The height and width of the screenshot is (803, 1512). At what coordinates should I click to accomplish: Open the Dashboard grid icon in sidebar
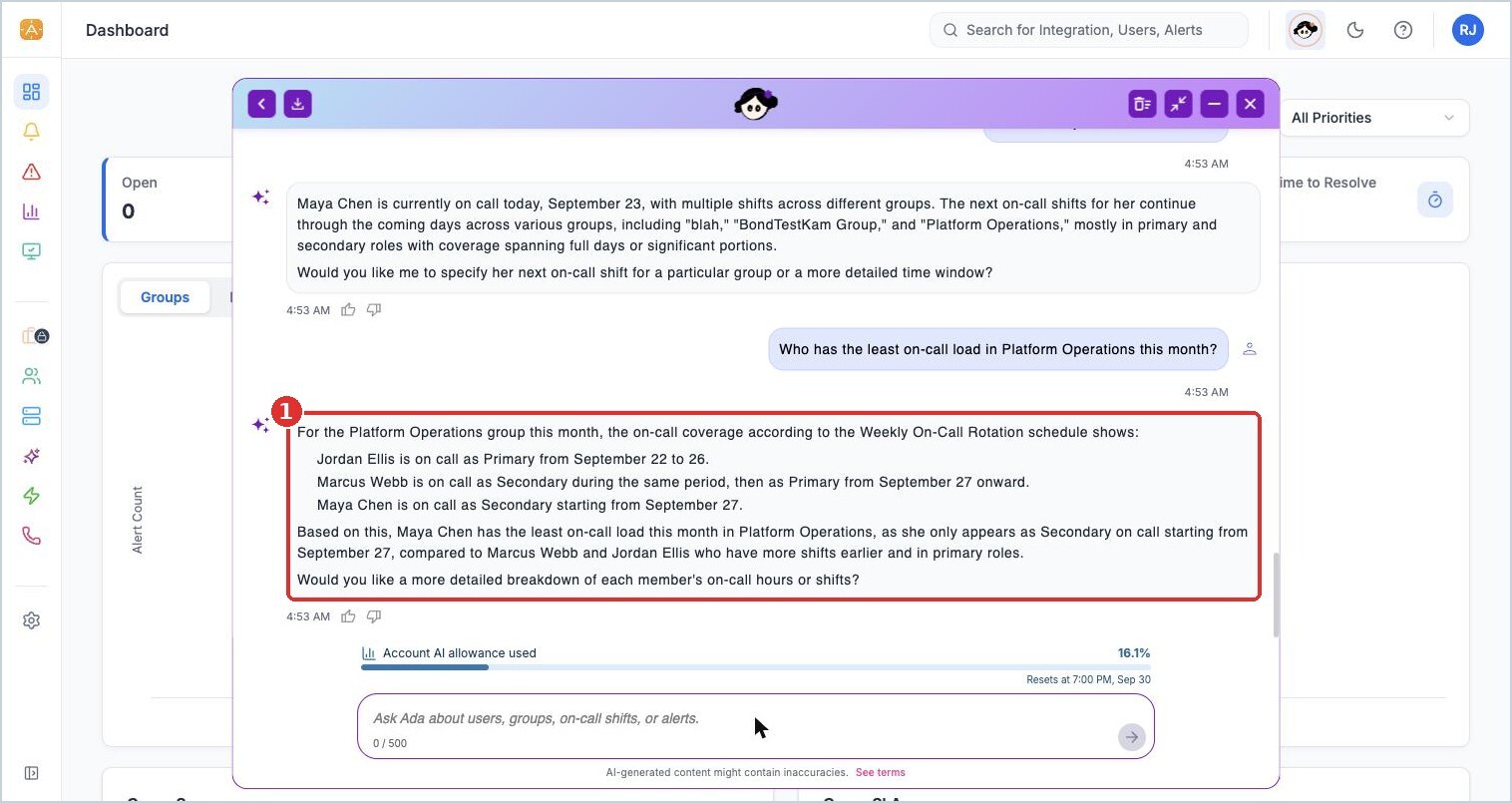[x=31, y=92]
